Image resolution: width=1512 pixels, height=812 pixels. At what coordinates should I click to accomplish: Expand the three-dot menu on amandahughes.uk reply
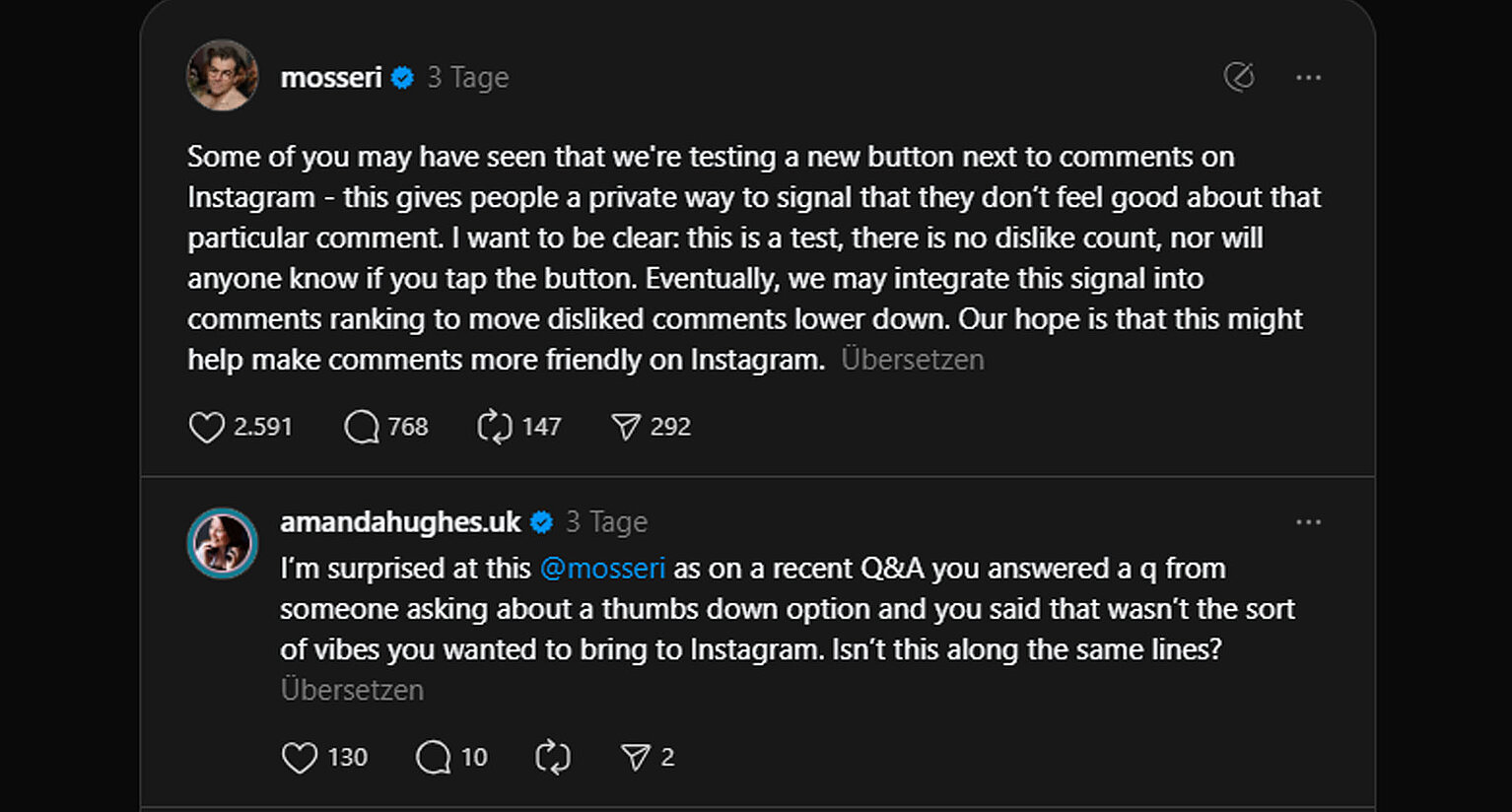point(1308,522)
